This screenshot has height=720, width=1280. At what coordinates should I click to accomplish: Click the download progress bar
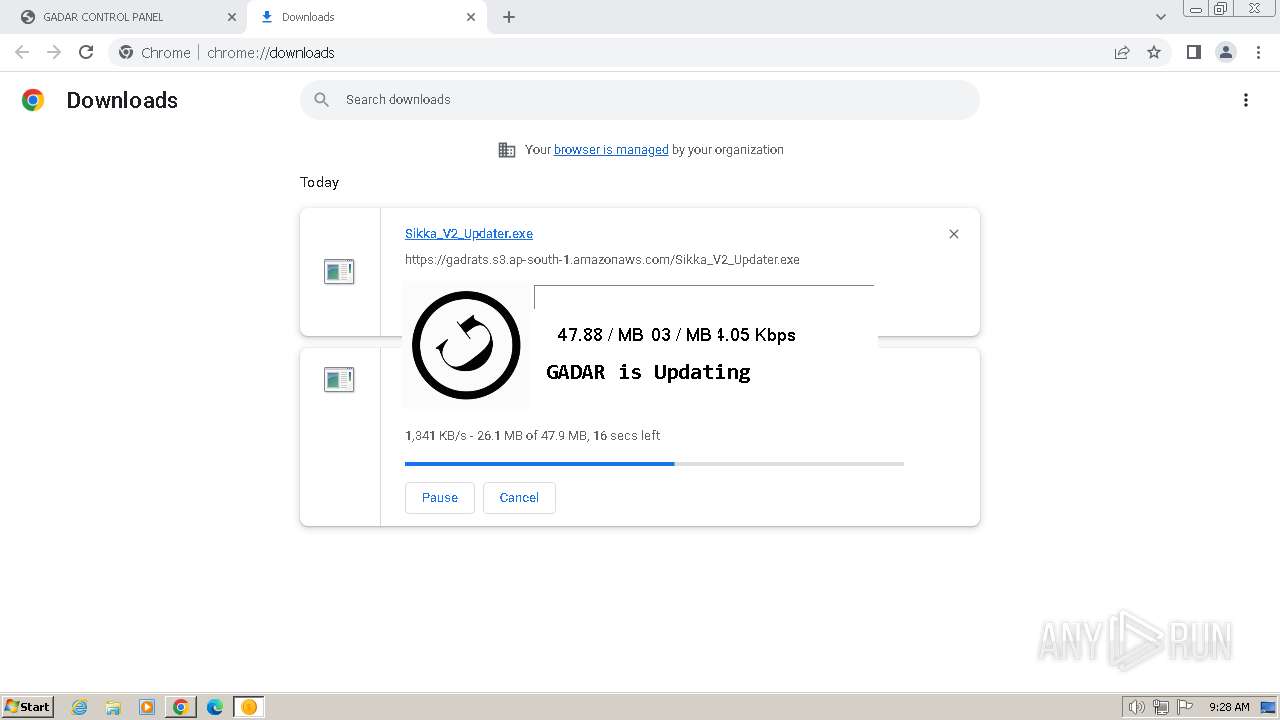pos(654,464)
